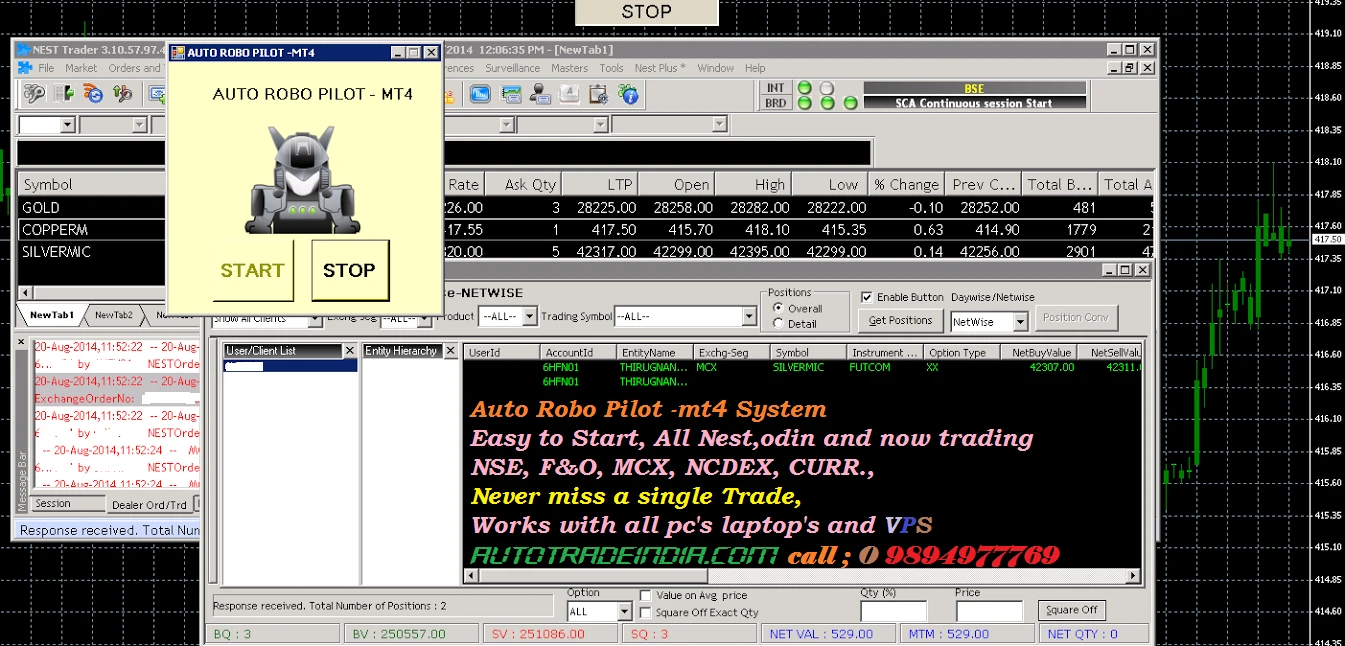
Task: Open the rightmost combo box above market watch
Action: coord(718,125)
